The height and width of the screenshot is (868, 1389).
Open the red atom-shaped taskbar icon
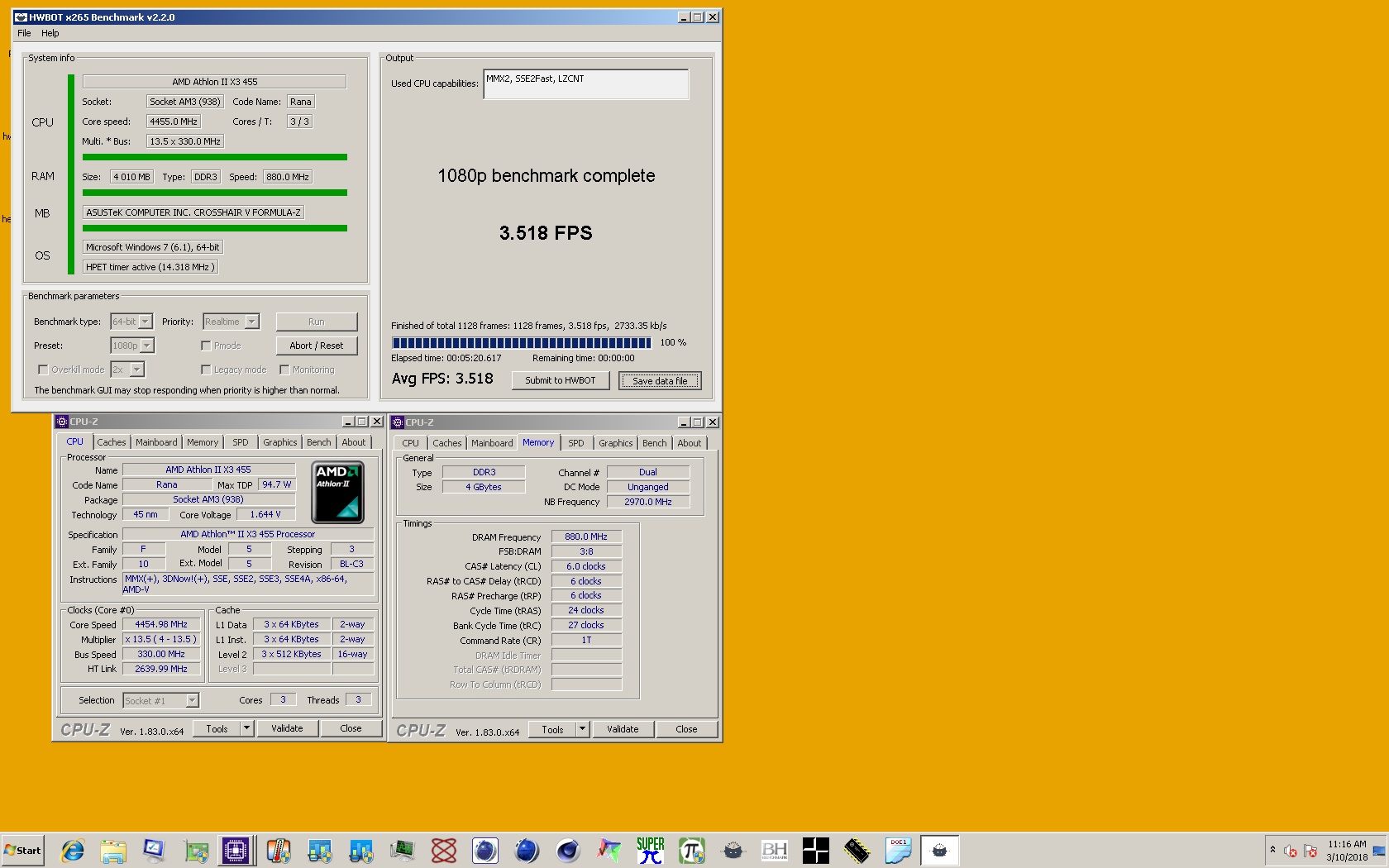(x=444, y=850)
